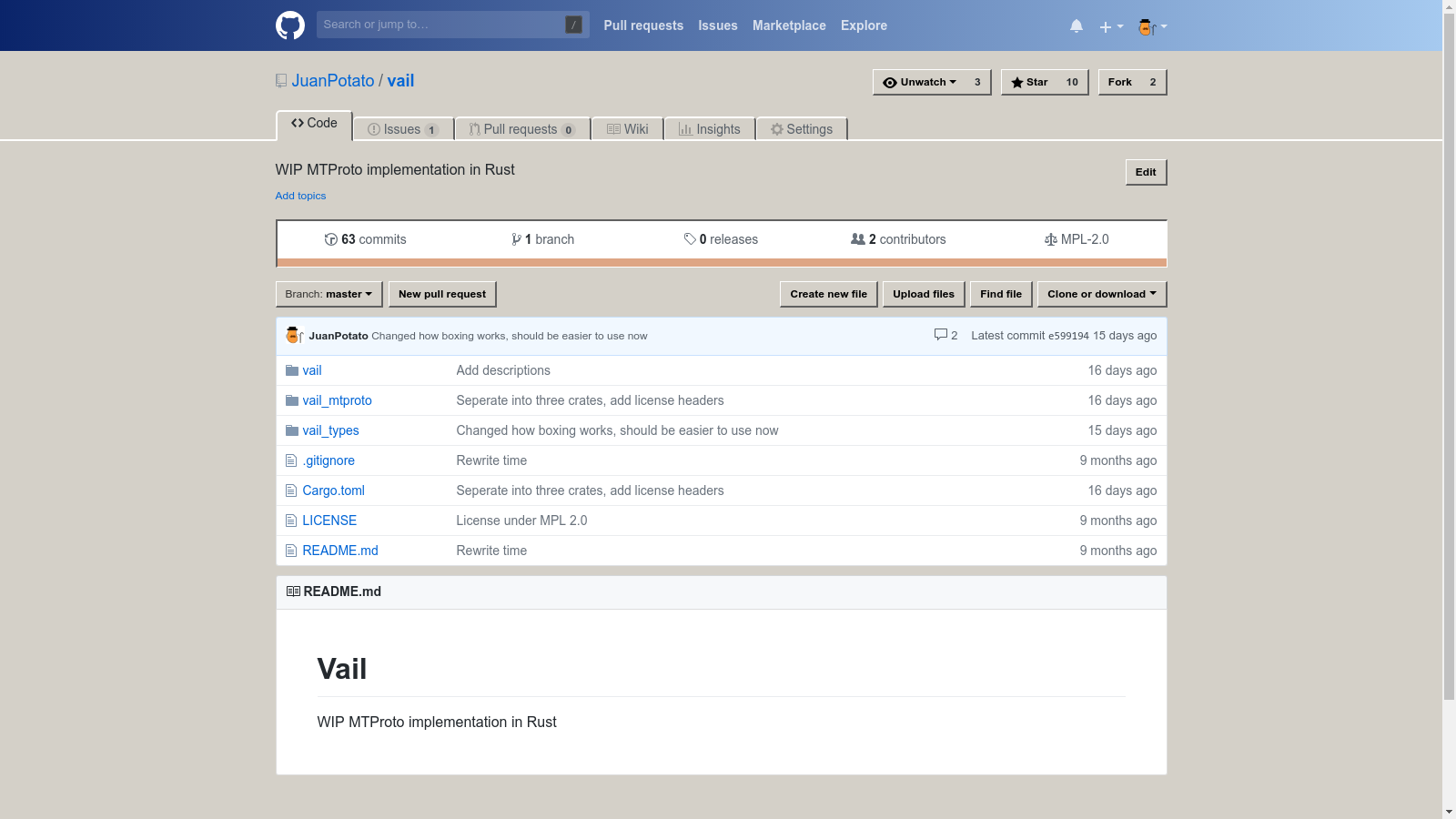Click Upload files button

coord(924,294)
